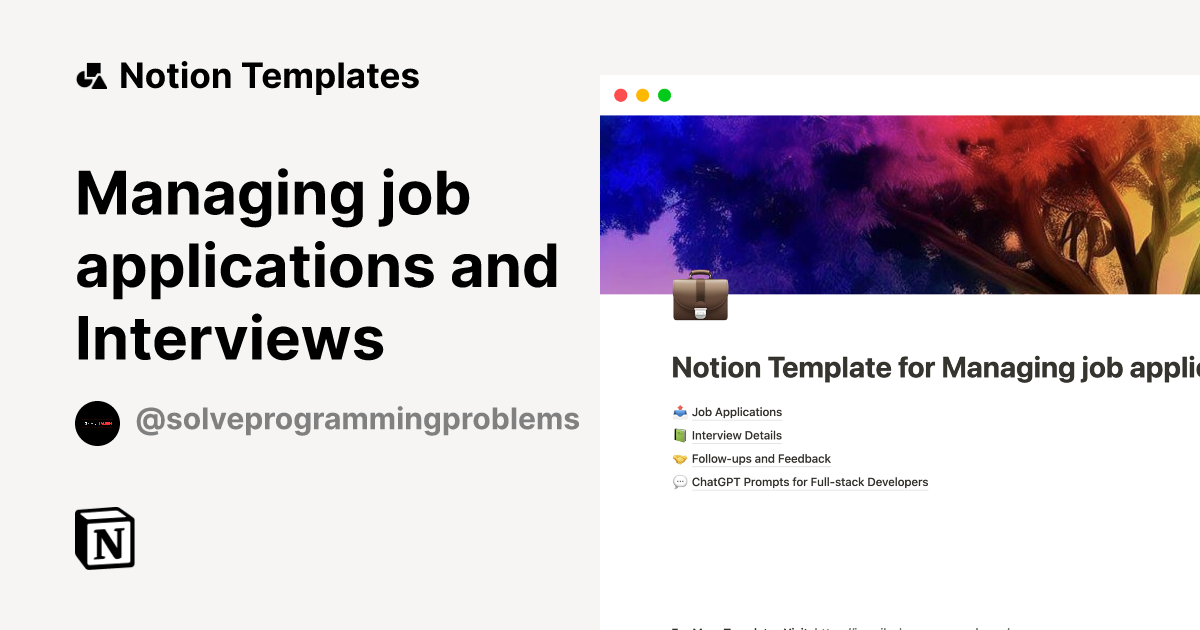Viewport: 1200px width, 630px height.
Task: Open the Follow-ups and Feedback link
Action: tap(761, 459)
